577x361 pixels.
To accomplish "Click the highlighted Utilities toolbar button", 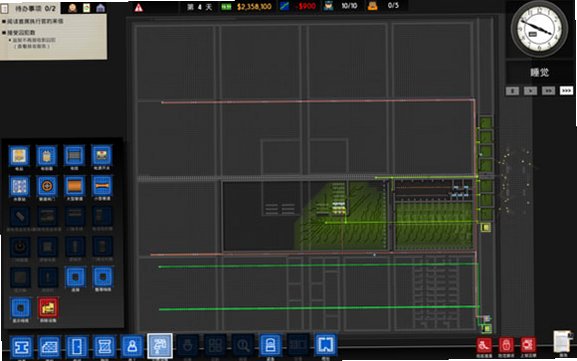I will point(160,346).
